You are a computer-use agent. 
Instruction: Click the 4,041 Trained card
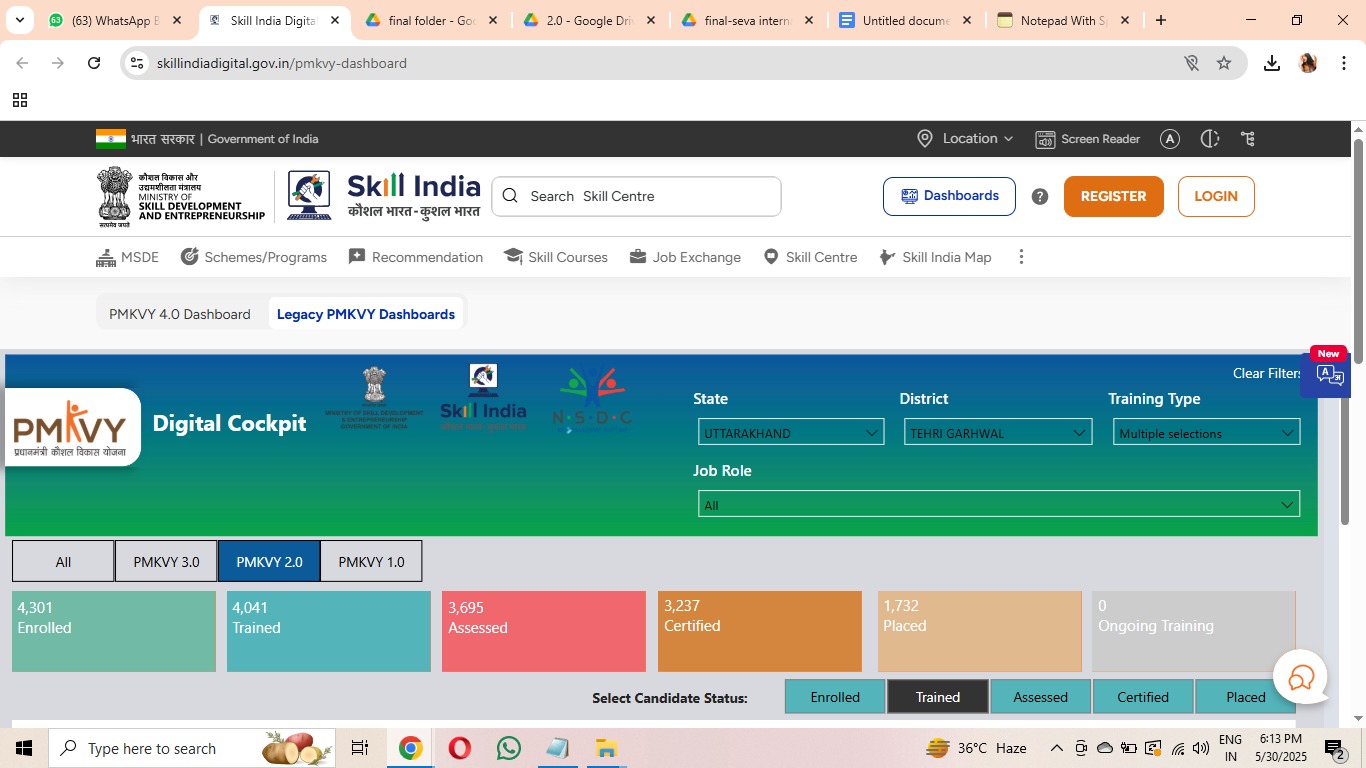click(x=329, y=631)
